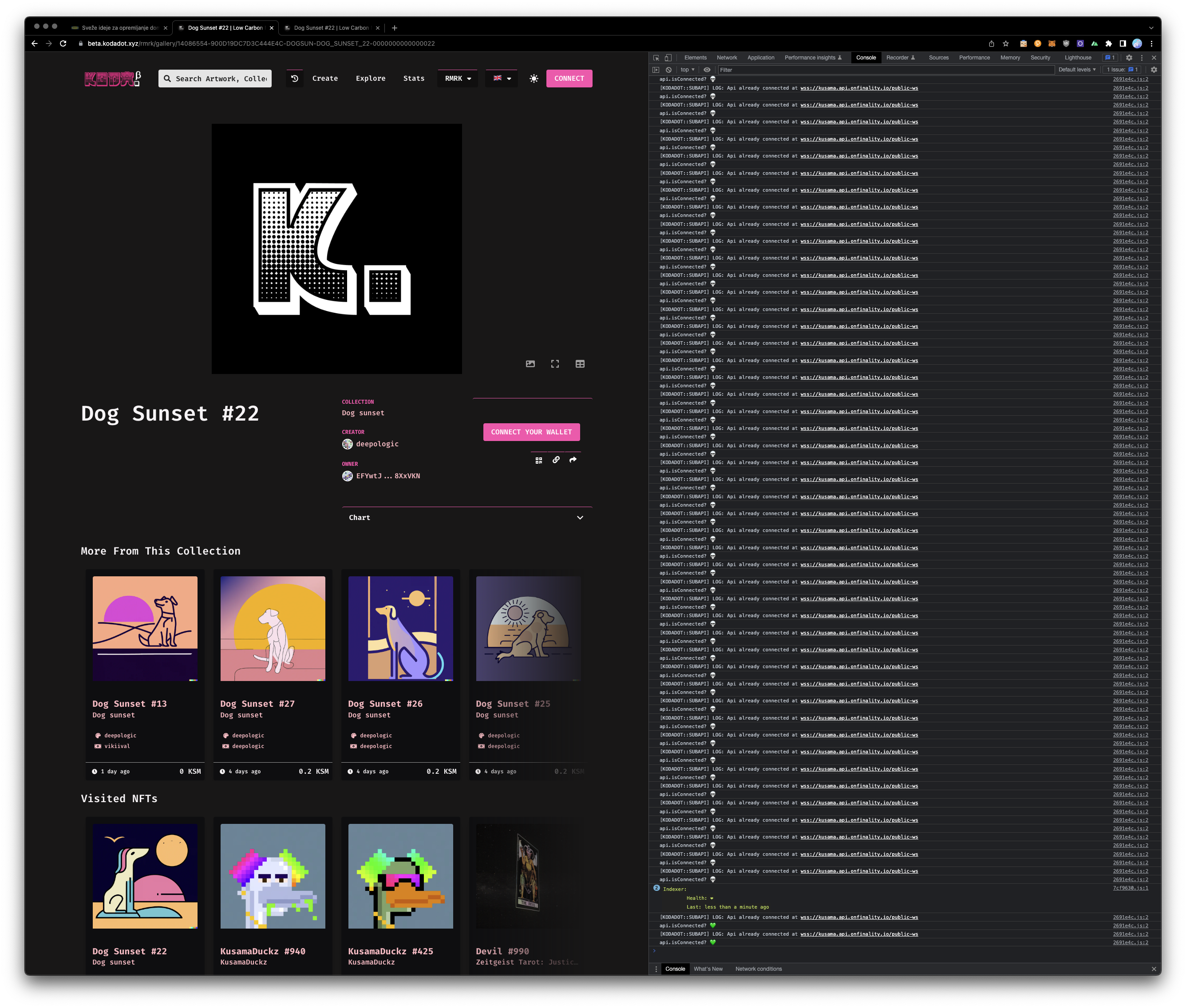
Task: Click the browser share page icon
Action: pyautogui.click(x=991, y=43)
